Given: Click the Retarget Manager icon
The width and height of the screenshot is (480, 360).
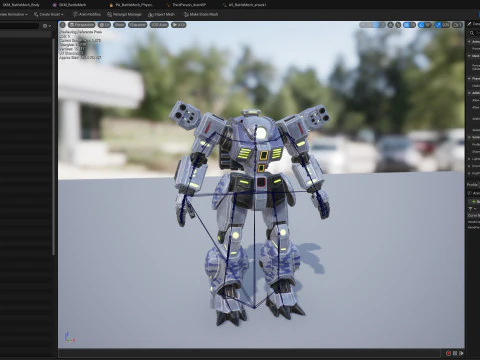Looking at the screenshot, I should tap(109, 14).
